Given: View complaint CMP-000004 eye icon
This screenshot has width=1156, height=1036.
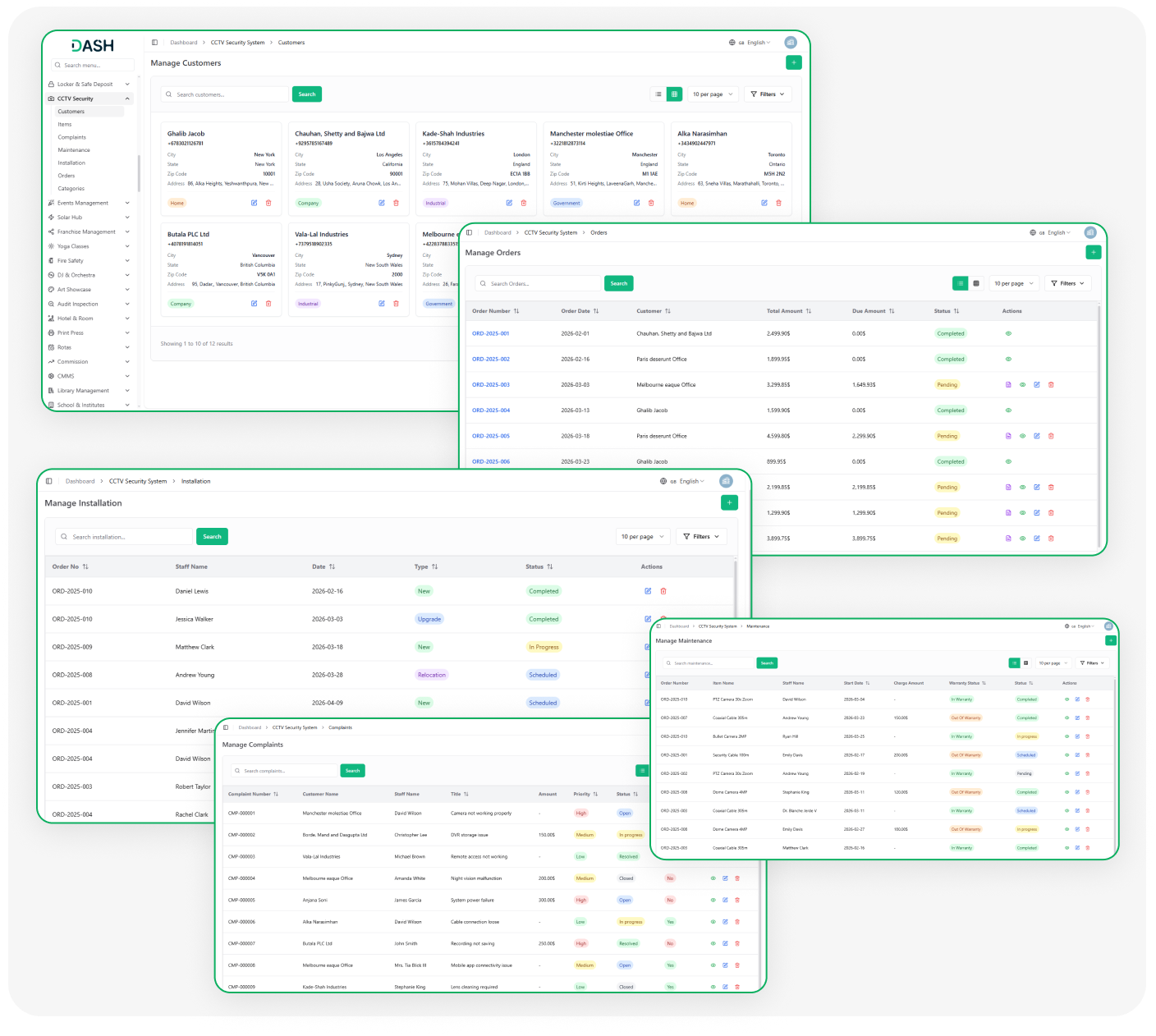Looking at the screenshot, I should [713, 878].
